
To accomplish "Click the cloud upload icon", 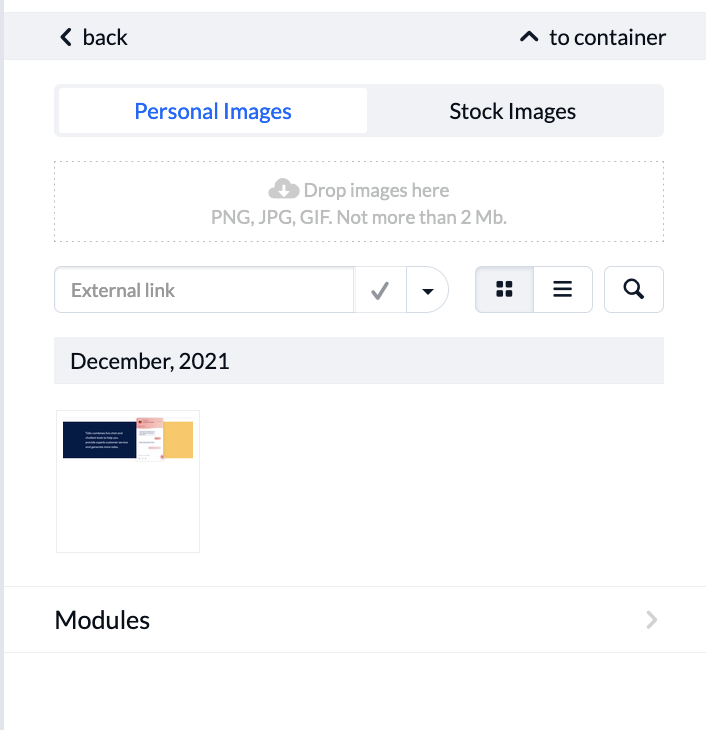I will [284, 189].
